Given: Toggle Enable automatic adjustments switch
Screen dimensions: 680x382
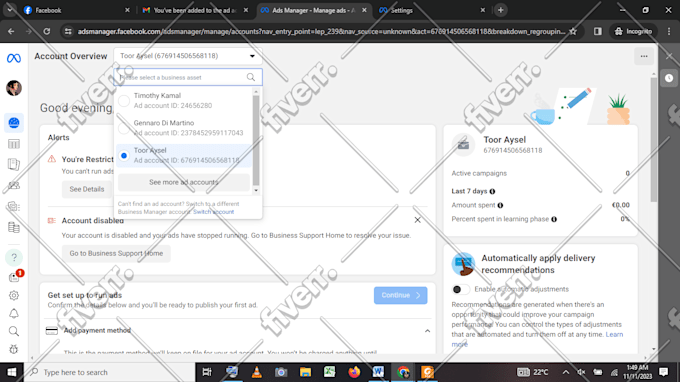Looking at the screenshot, I should pos(461,289).
